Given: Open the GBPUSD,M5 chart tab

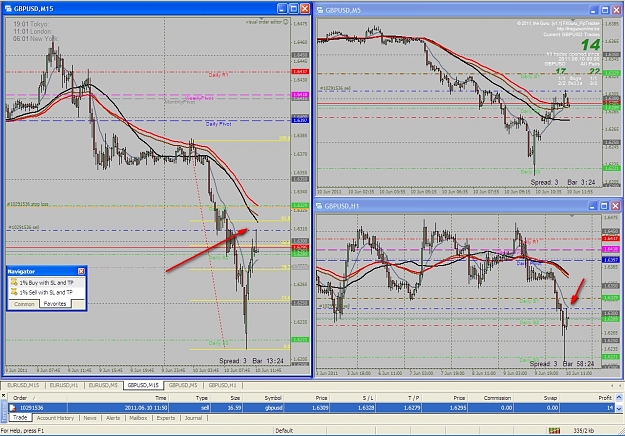Looking at the screenshot, I should point(183,385).
